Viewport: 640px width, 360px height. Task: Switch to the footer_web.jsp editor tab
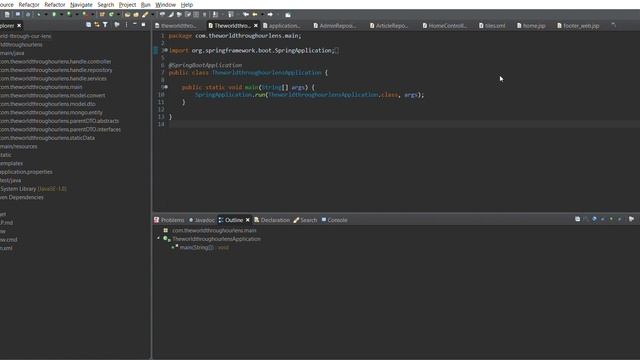[578, 25]
